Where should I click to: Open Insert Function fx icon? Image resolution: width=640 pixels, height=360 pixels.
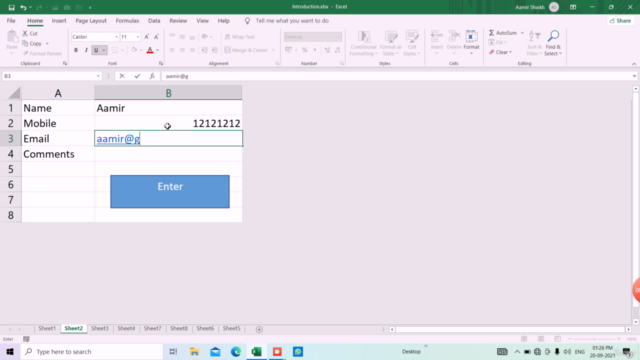click(x=152, y=76)
